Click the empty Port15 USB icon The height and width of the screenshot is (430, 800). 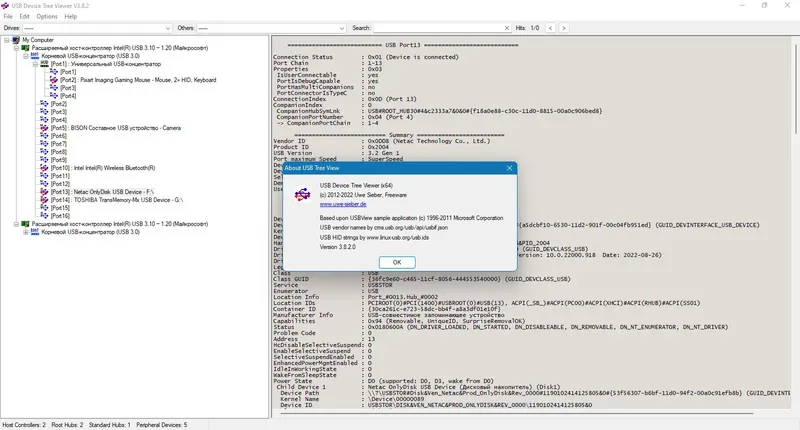[44, 208]
